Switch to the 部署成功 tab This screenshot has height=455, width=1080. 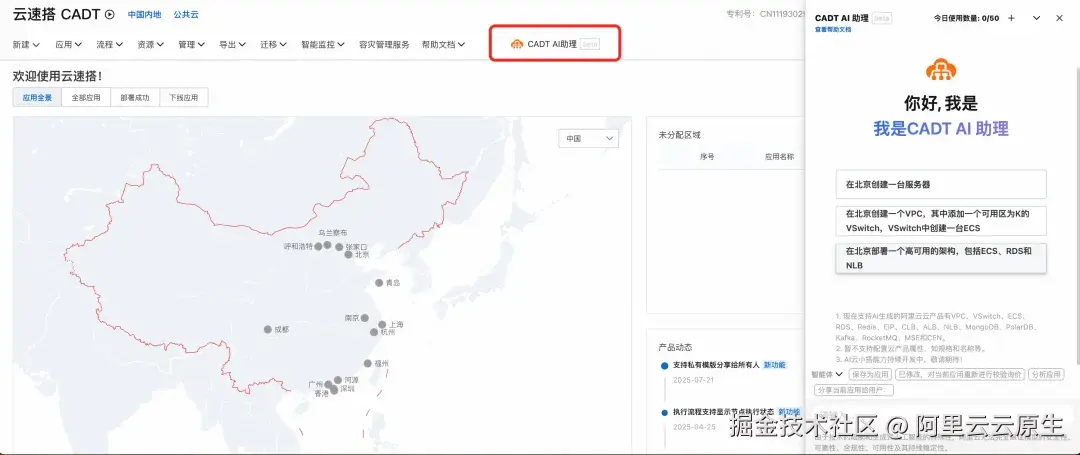click(x=135, y=98)
